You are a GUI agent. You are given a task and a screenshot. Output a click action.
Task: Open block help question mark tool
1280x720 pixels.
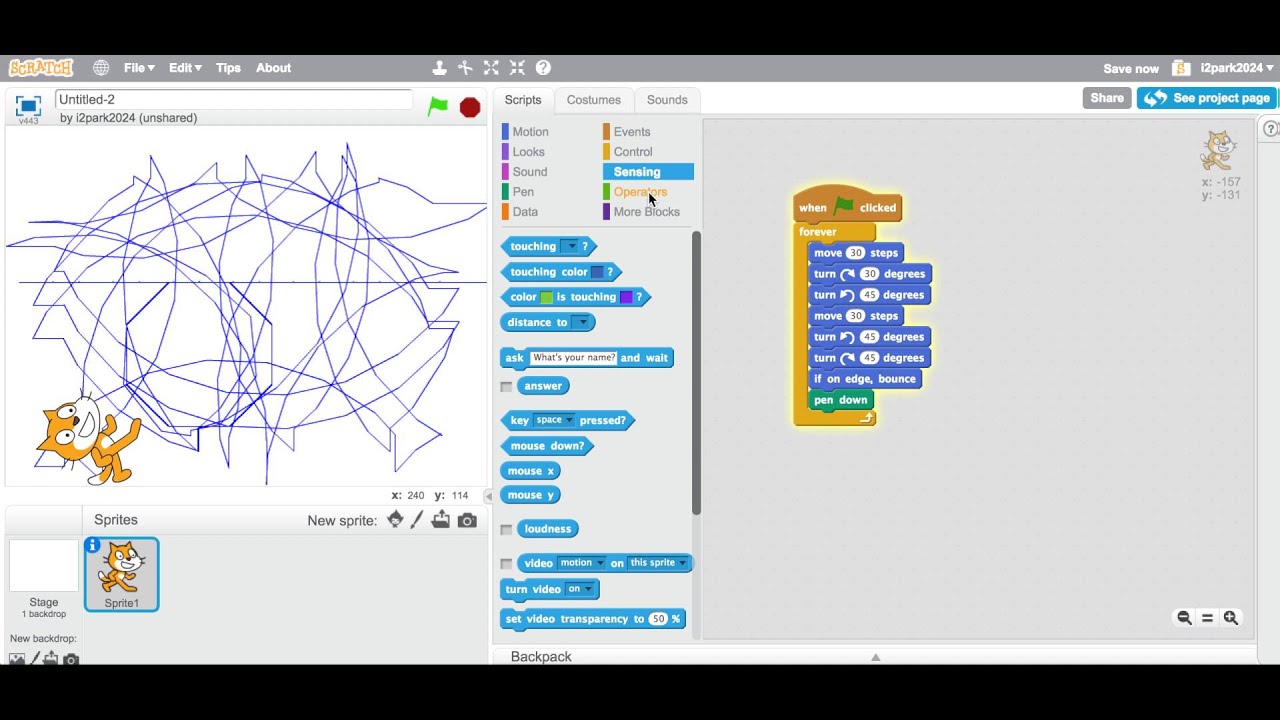click(543, 68)
